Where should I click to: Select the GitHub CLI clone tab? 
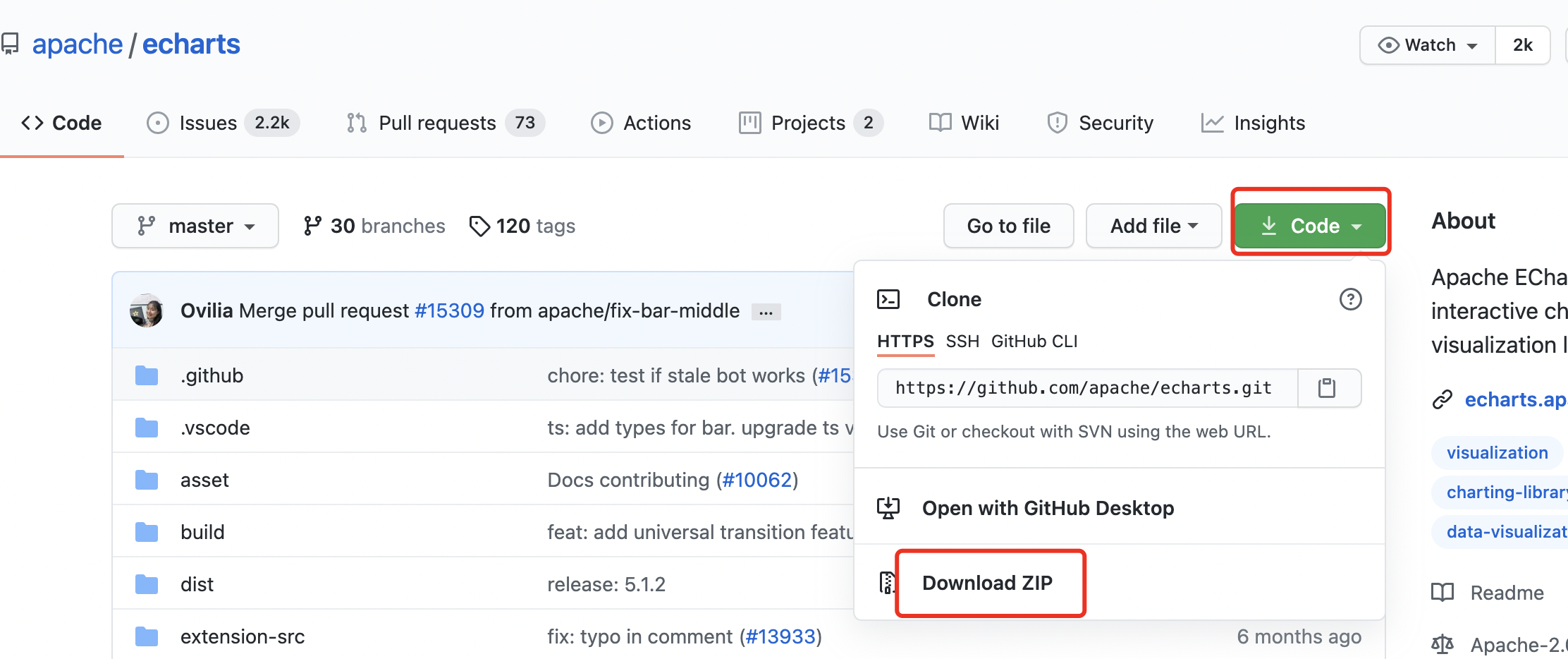click(1034, 341)
